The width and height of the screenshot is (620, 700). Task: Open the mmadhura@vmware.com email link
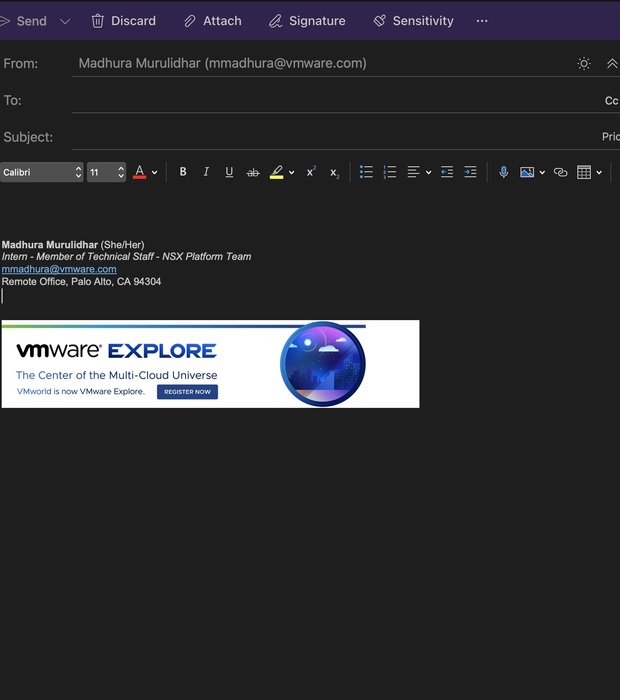59,269
